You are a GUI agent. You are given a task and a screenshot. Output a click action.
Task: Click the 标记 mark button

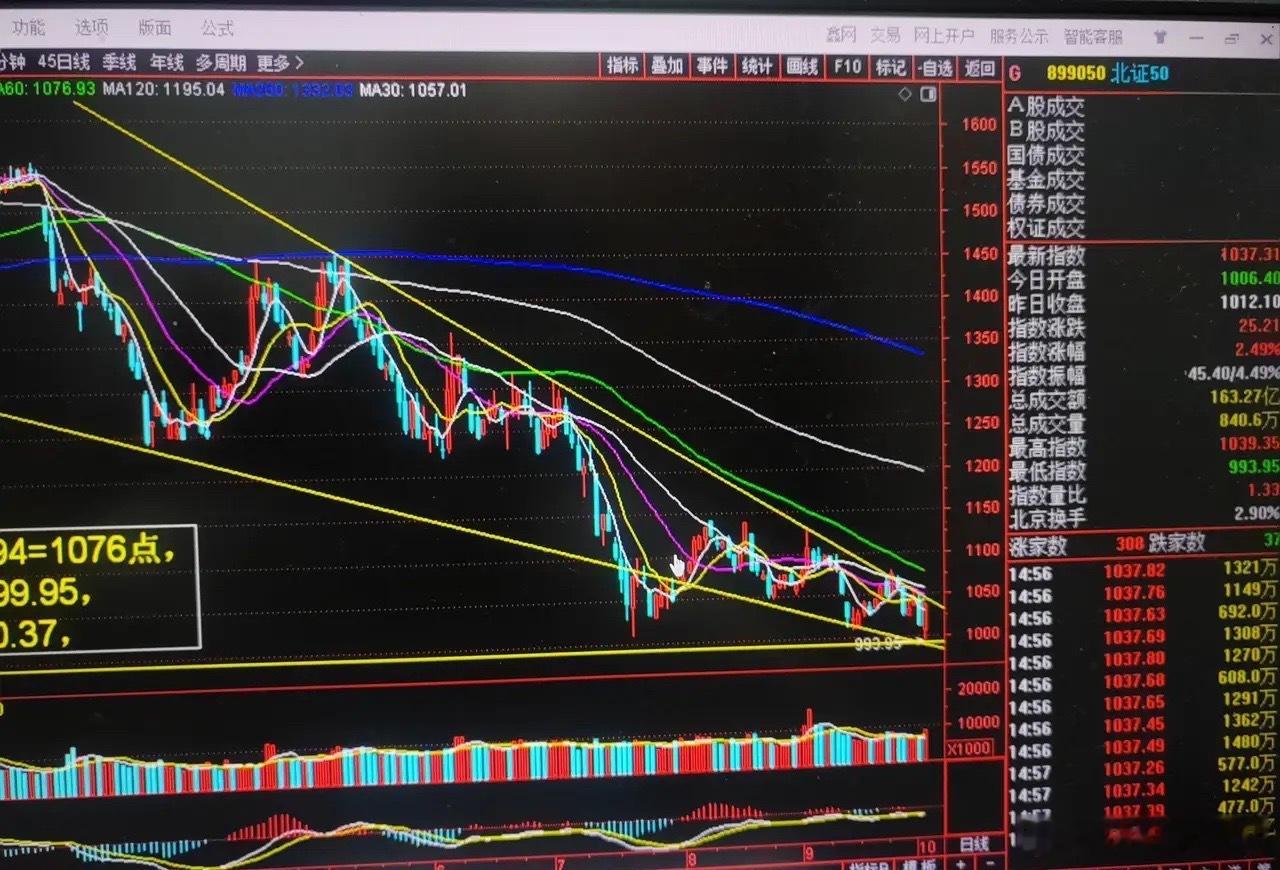(x=891, y=68)
